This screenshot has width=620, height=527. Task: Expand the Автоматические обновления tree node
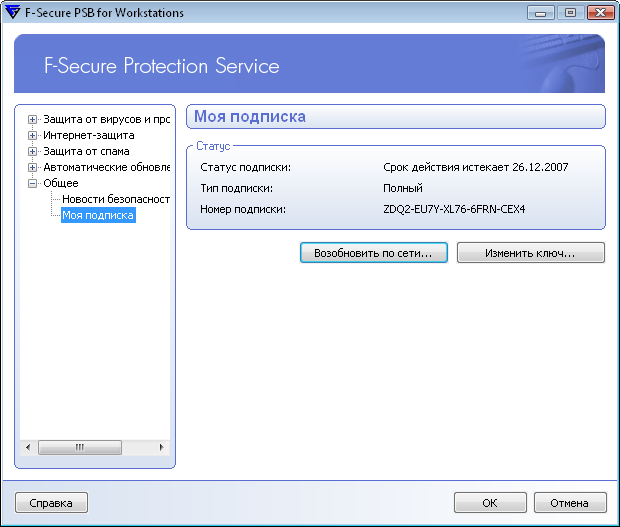[32, 168]
